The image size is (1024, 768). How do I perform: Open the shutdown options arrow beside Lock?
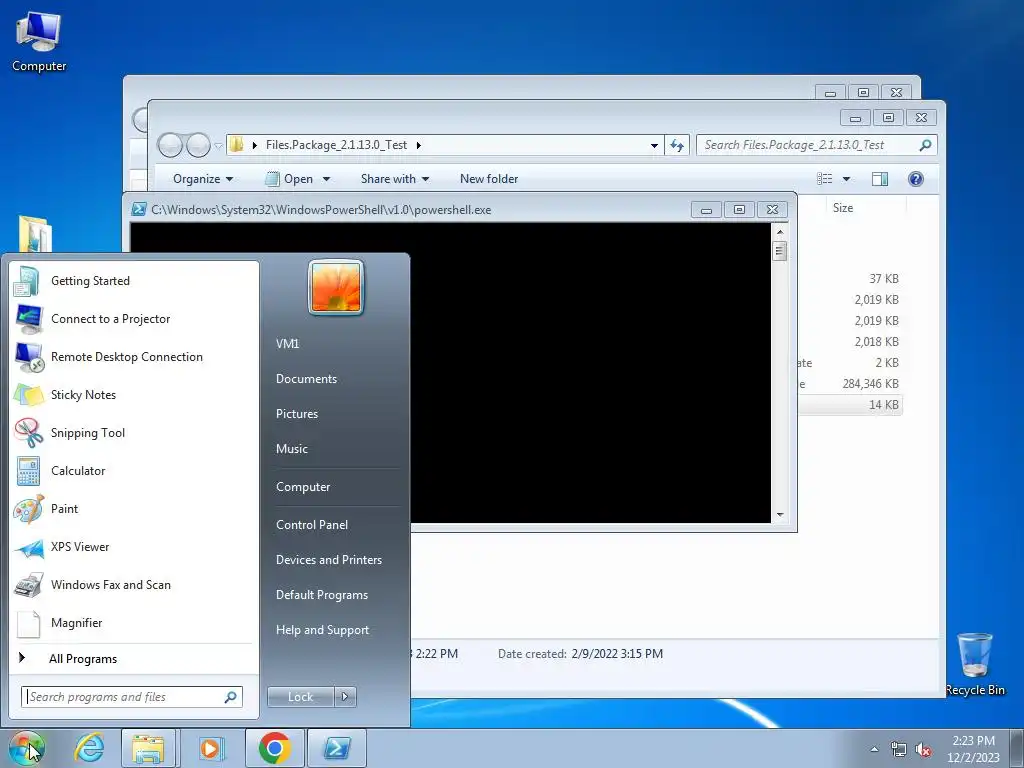[345, 697]
